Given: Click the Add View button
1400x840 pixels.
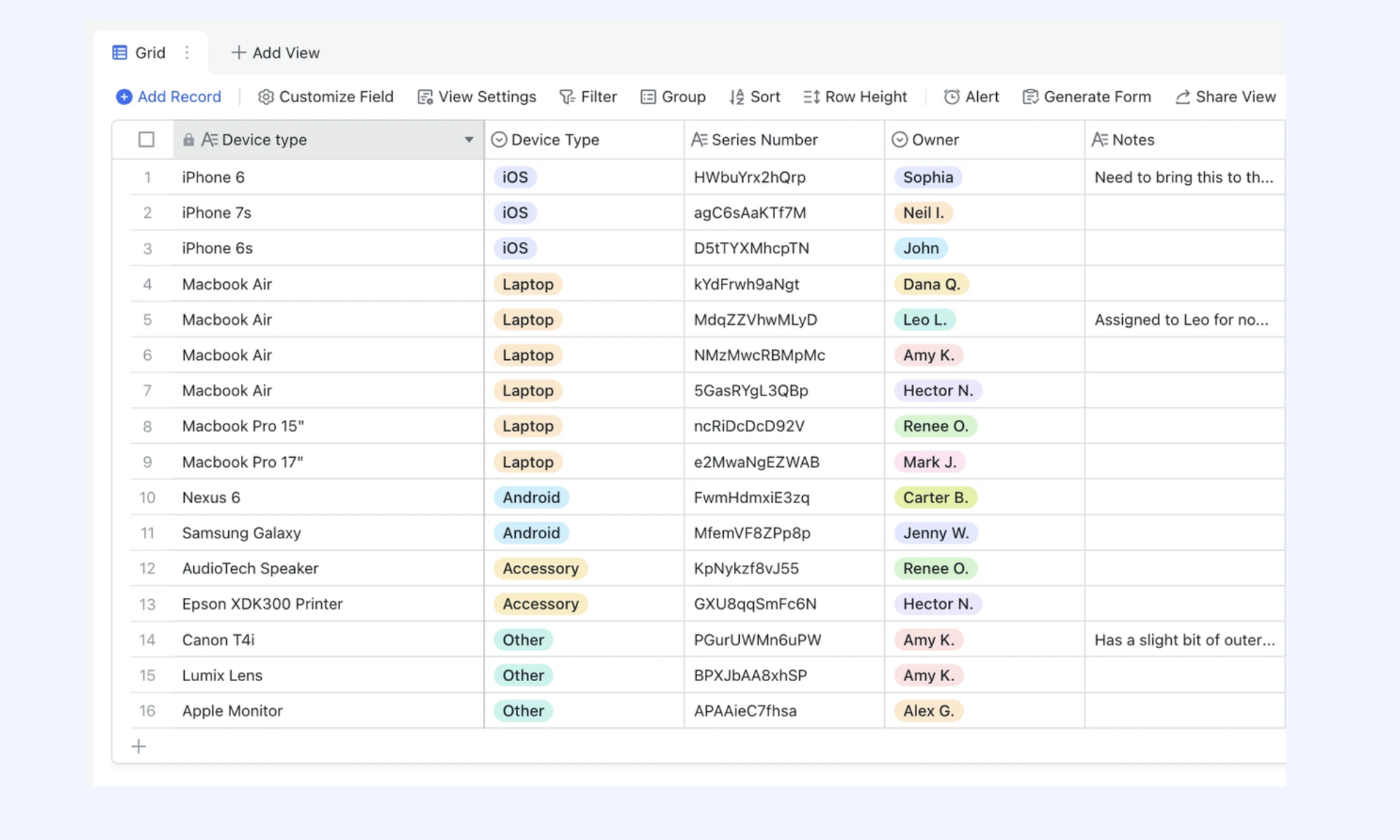Looking at the screenshot, I should tap(275, 52).
